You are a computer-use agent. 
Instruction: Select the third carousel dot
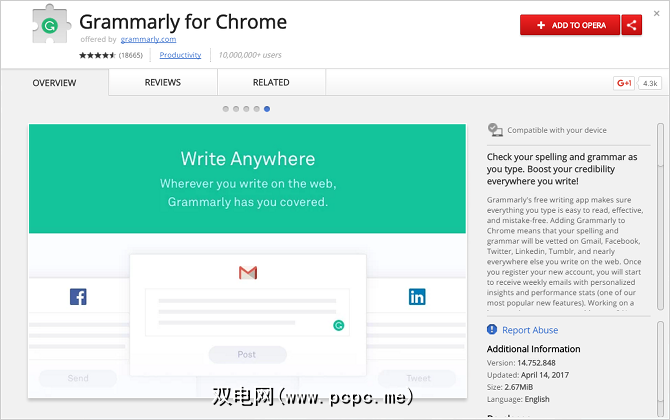246,109
